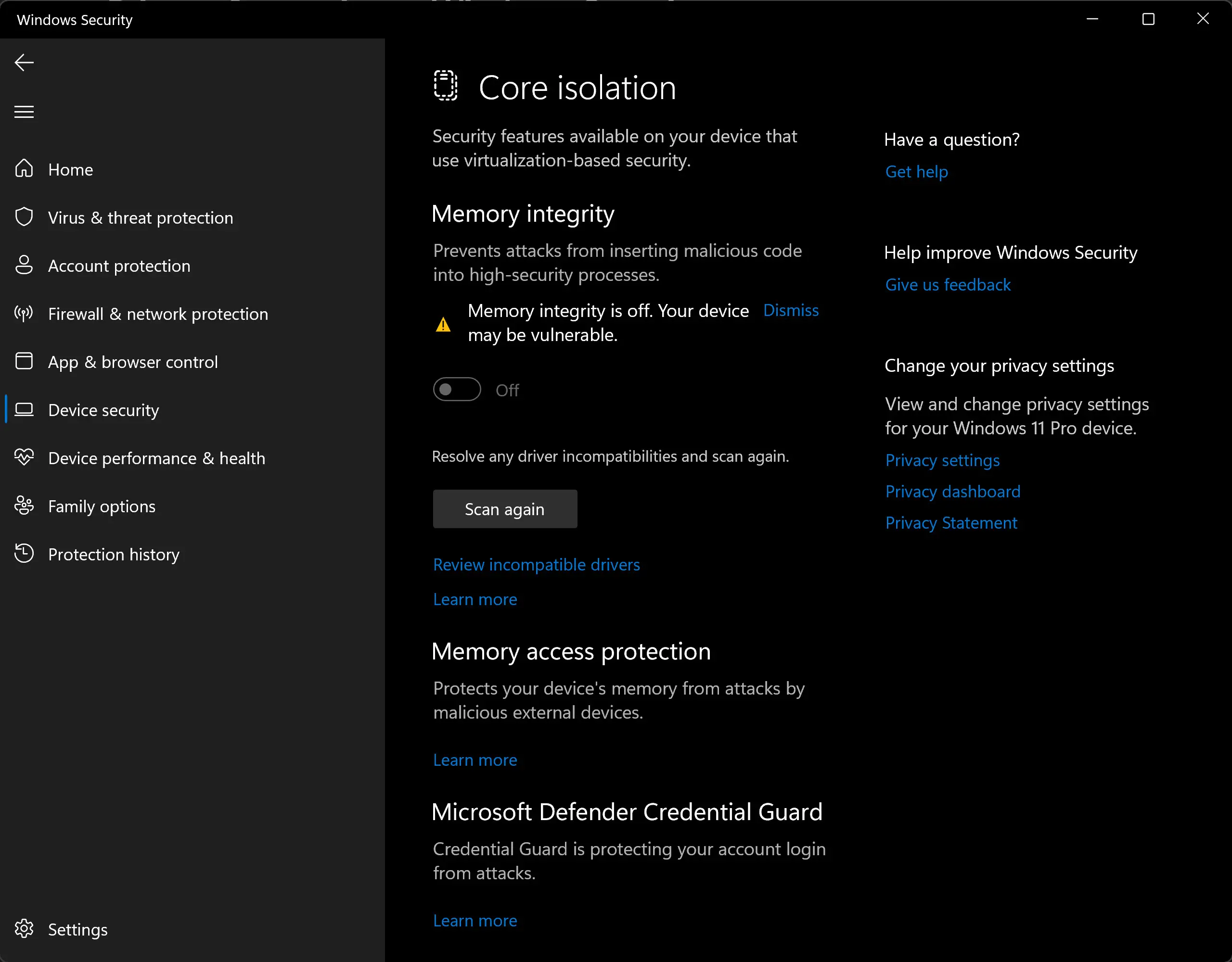Click the Change your privacy settings heading

click(x=999, y=366)
